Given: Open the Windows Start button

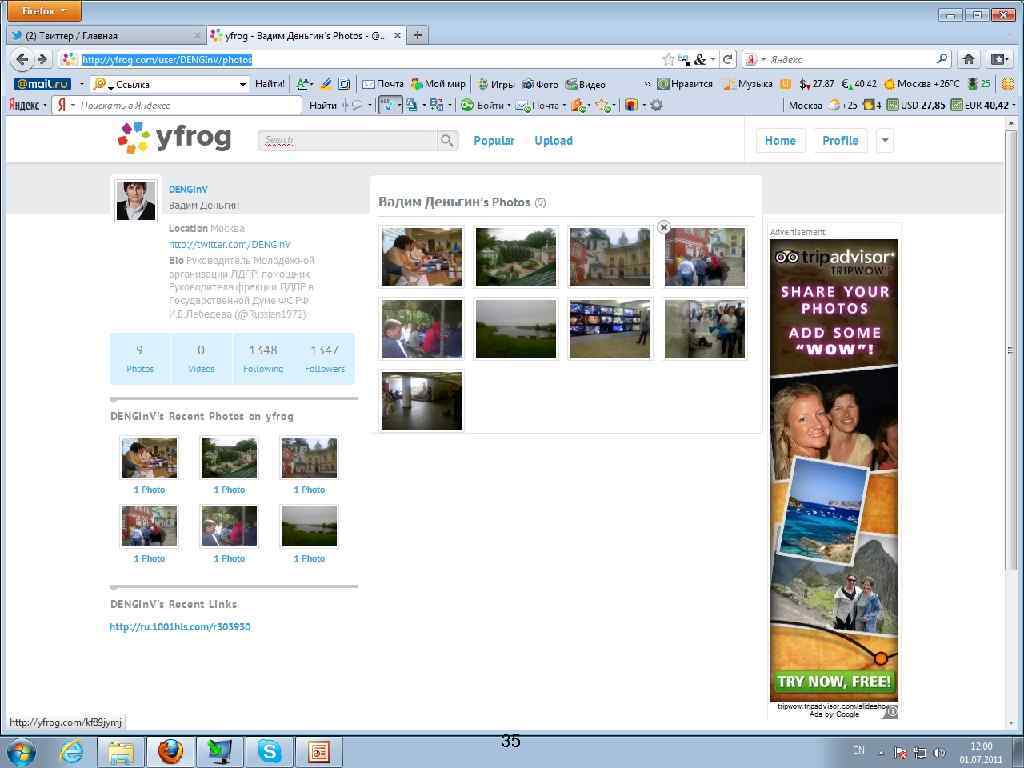Looking at the screenshot, I should pyautogui.click(x=21, y=752).
